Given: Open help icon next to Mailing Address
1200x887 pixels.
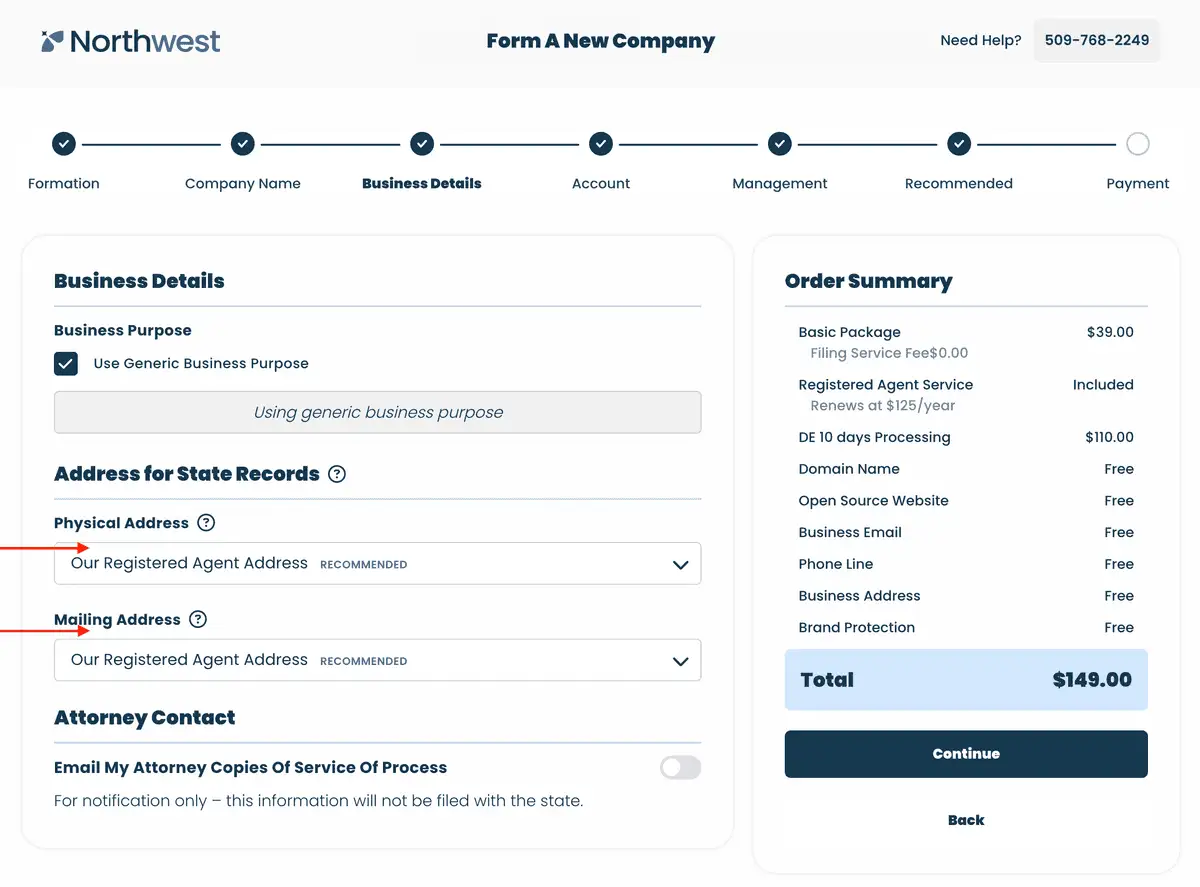Looking at the screenshot, I should point(198,620).
